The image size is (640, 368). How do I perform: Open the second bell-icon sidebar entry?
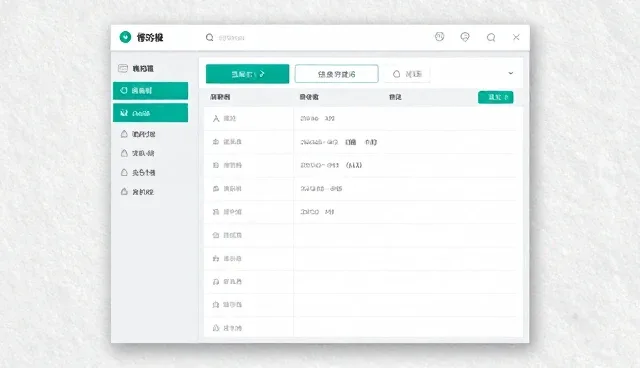[x=138, y=153]
